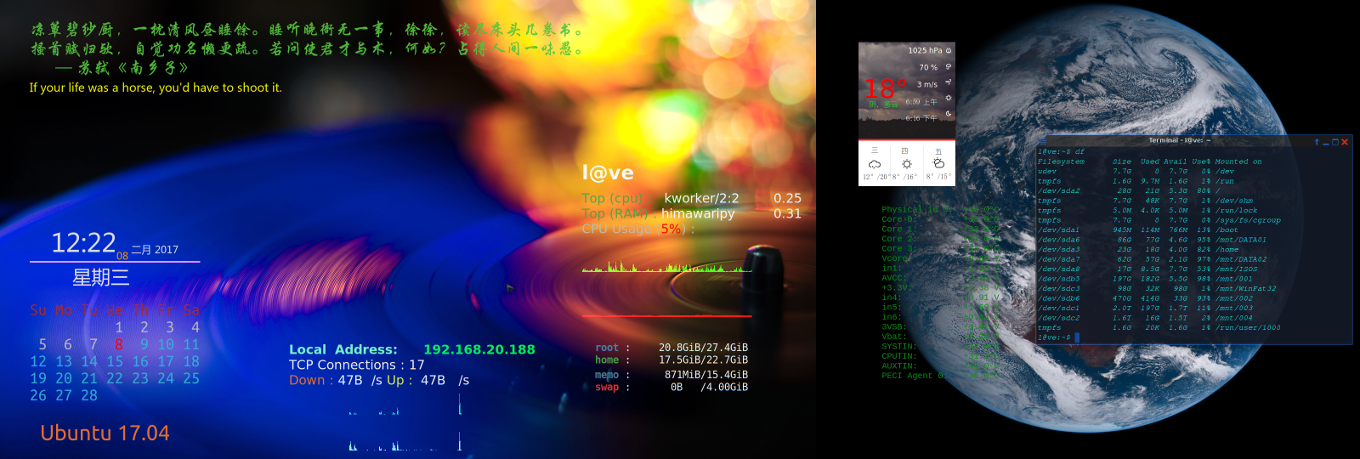Click the Down network speed label

point(310,380)
